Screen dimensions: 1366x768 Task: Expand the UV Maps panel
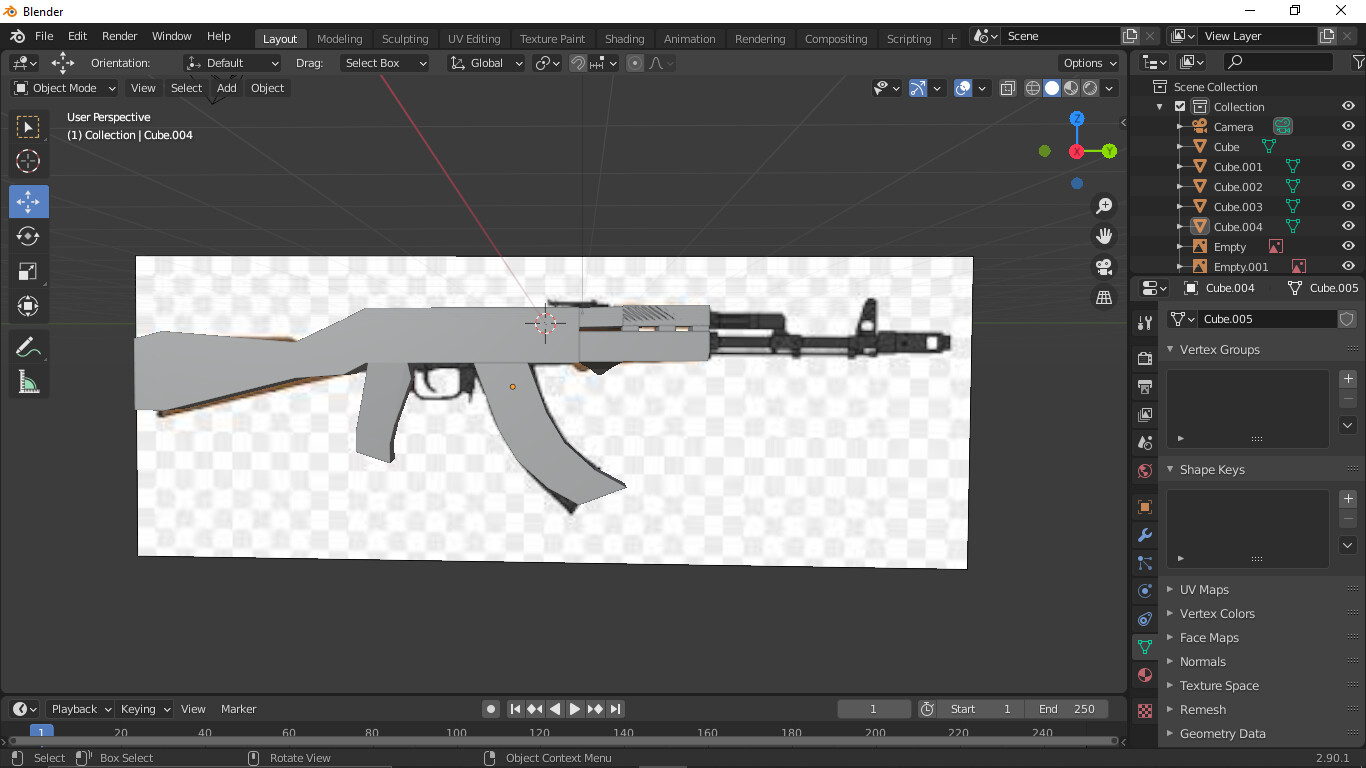(x=1204, y=590)
